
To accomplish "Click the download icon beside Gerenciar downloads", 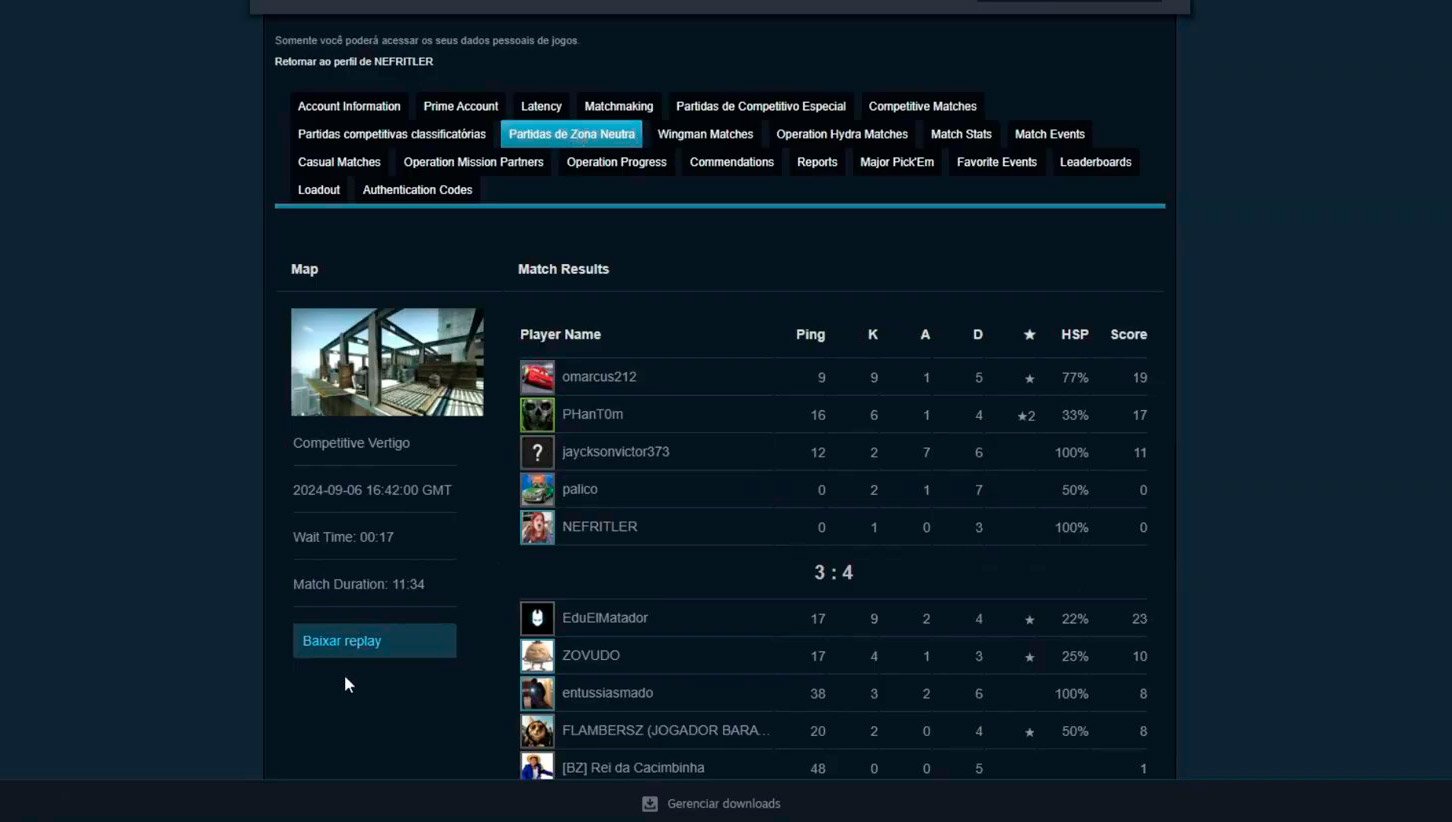I will pyautogui.click(x=650, y=804).
